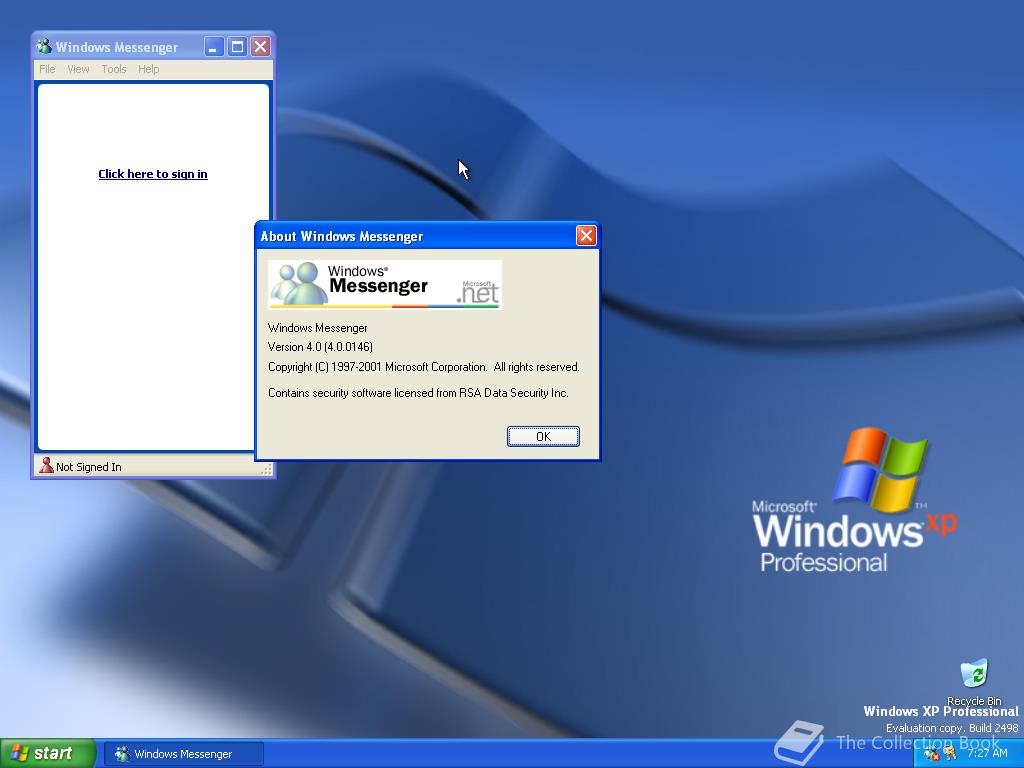
Task: Click the 'Version 4.0 (4.0.0146)' text
Action: [320, 347]
